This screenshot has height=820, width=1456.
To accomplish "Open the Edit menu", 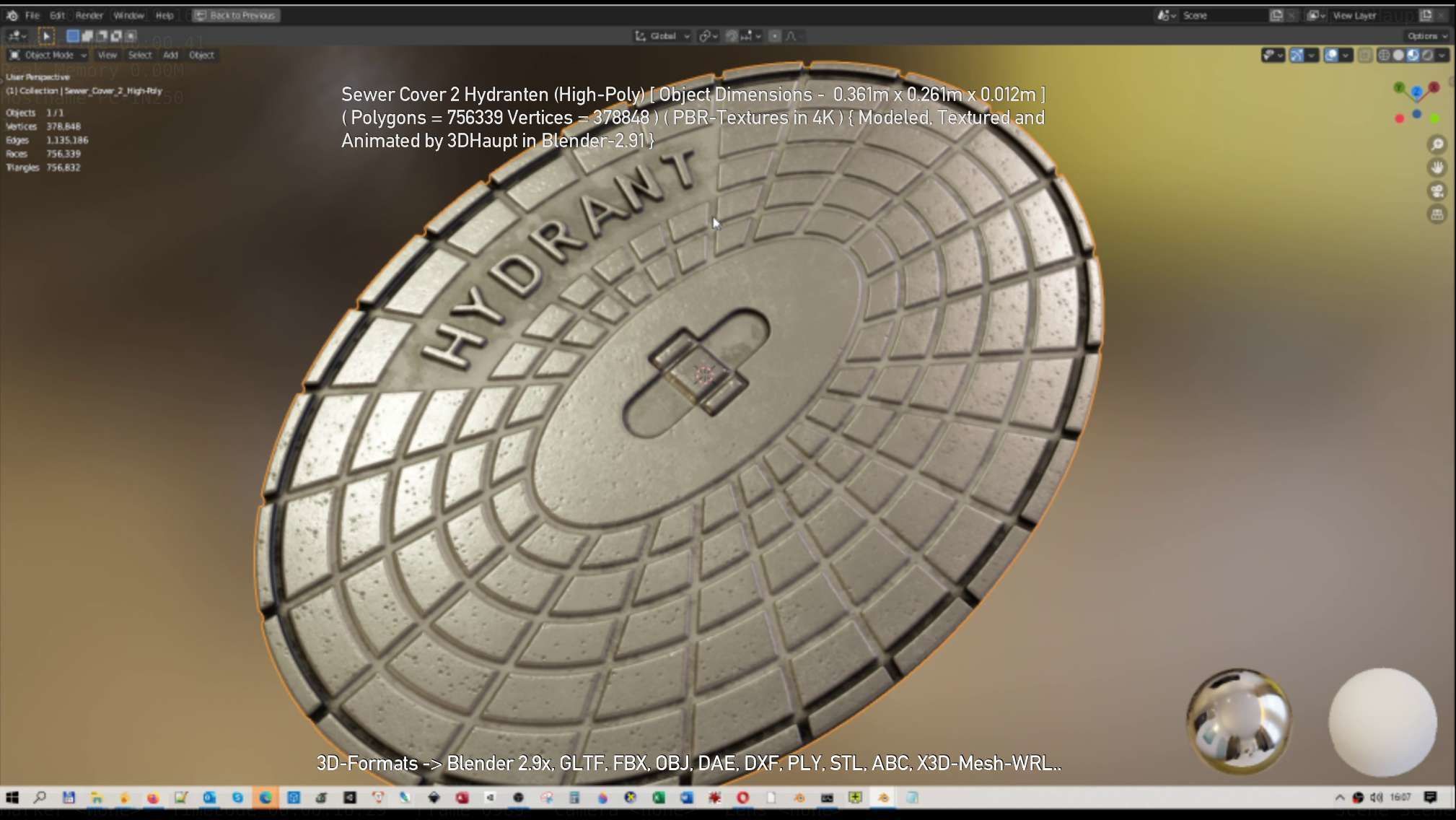I will [57, 15].
